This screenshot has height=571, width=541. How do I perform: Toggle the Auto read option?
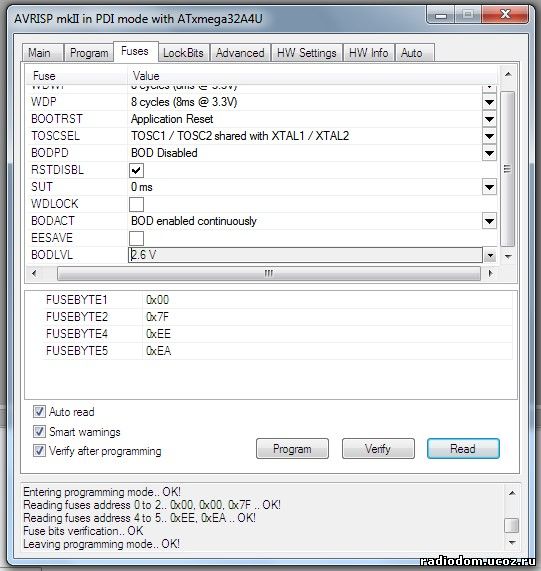click(39, 411)
